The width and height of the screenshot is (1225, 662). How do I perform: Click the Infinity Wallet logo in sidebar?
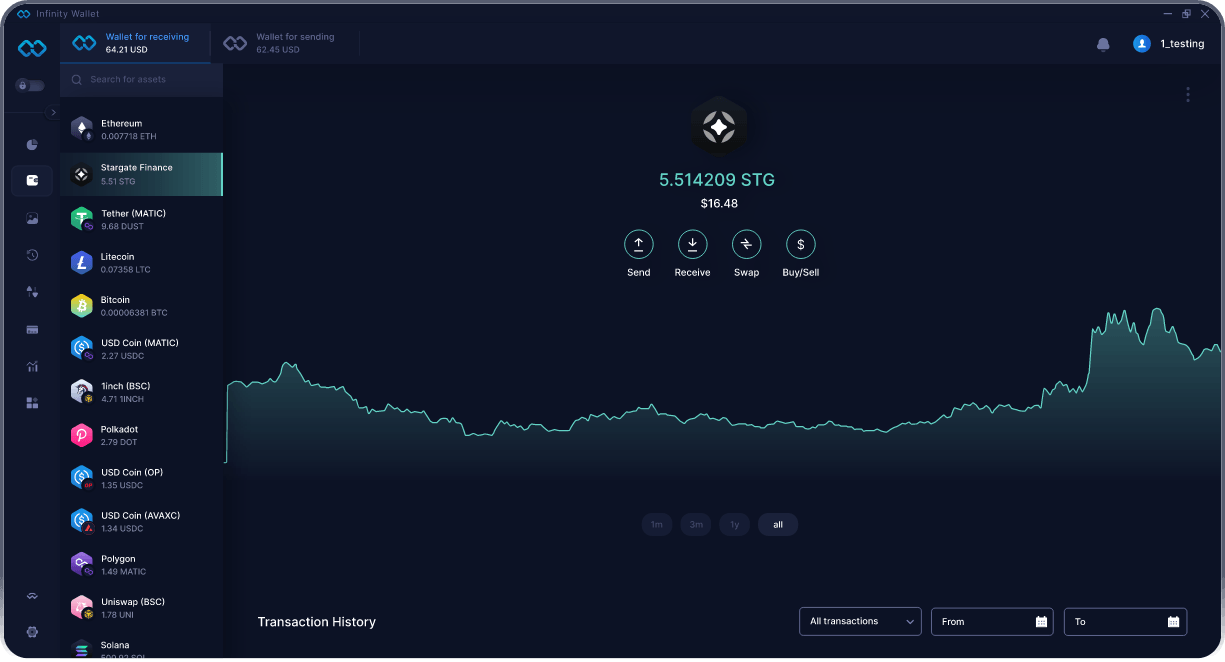32,48
